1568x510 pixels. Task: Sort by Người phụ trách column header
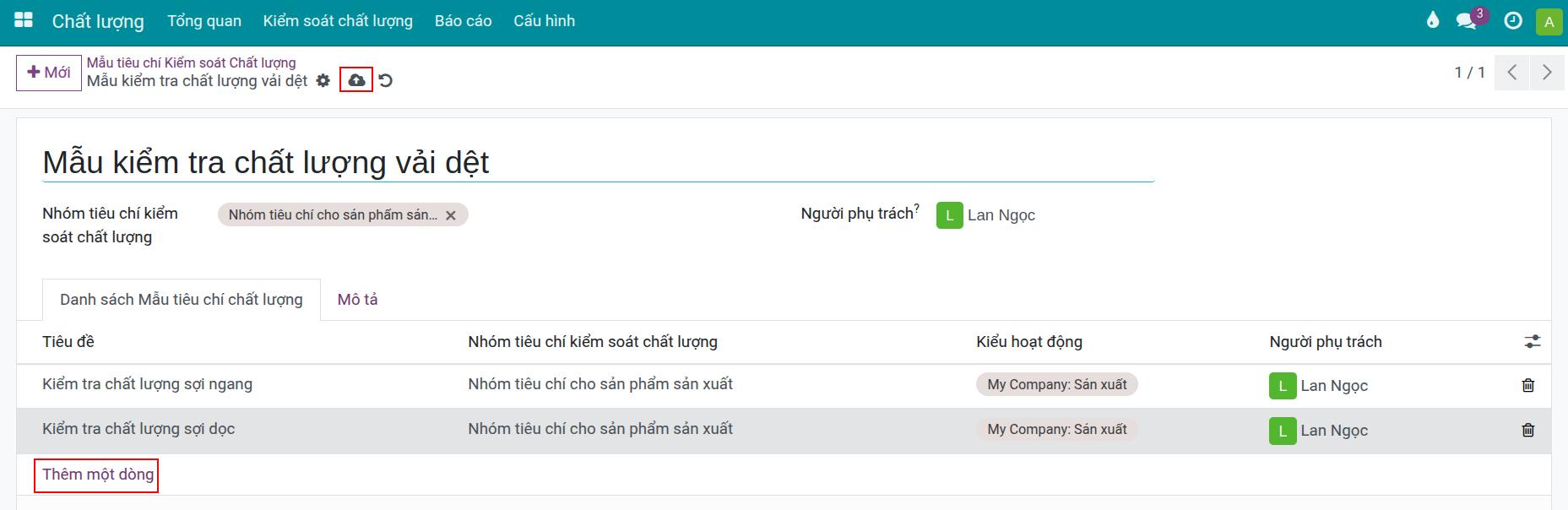pyautogui.click(x=1326, y=342)
